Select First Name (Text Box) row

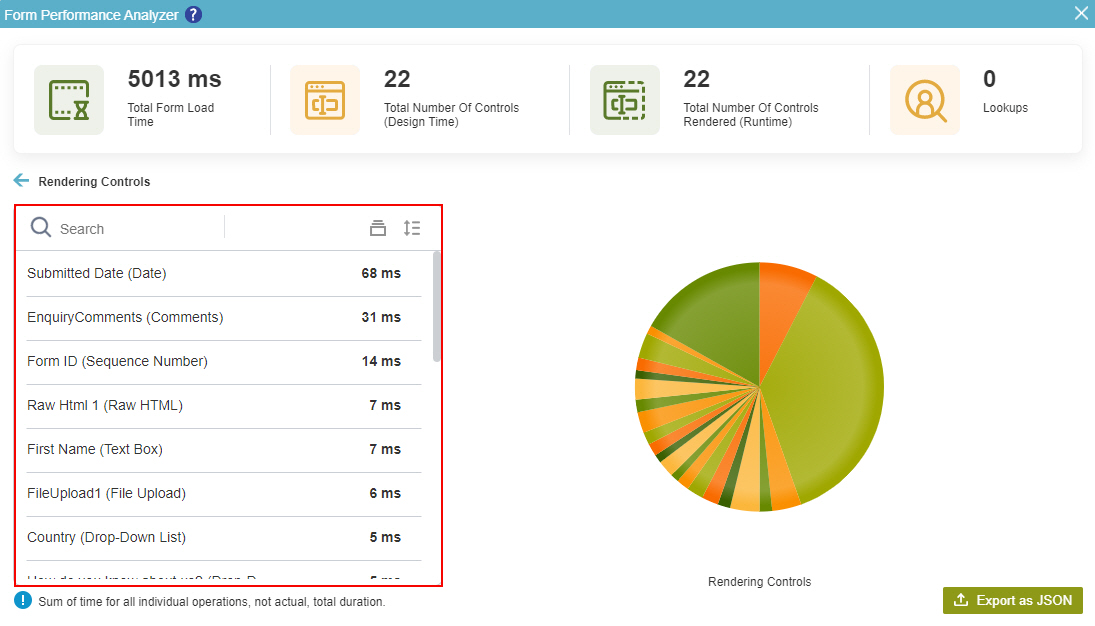pos(223,450)
